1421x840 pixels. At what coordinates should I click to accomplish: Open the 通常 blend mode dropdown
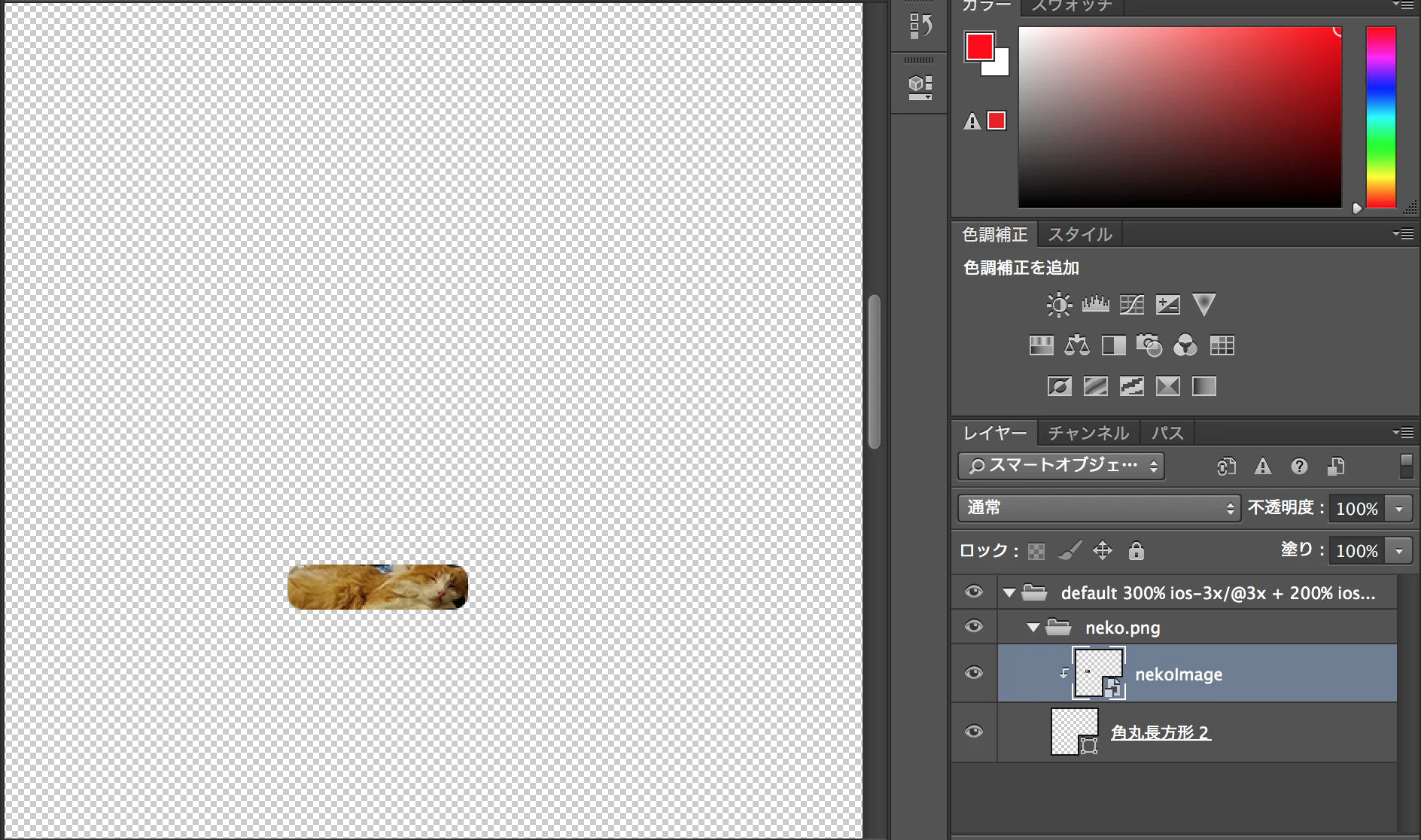pos(1099,508)
